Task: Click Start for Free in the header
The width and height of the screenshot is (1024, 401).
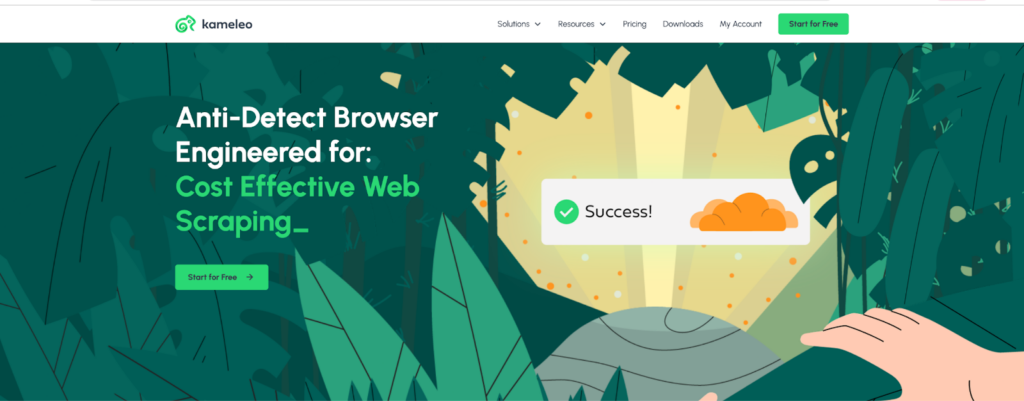Action: pyautogui.click(x=813, y=24)
